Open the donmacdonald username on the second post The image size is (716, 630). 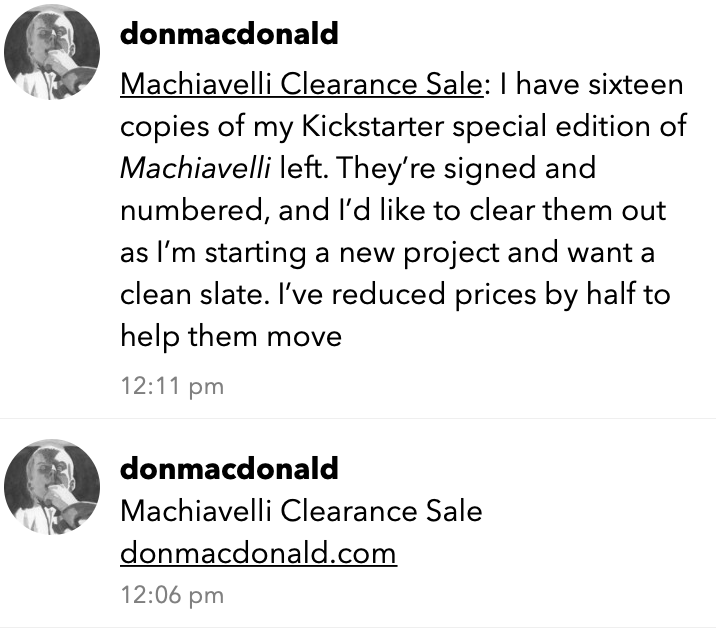pyautogui.click(x=228, y=467)
